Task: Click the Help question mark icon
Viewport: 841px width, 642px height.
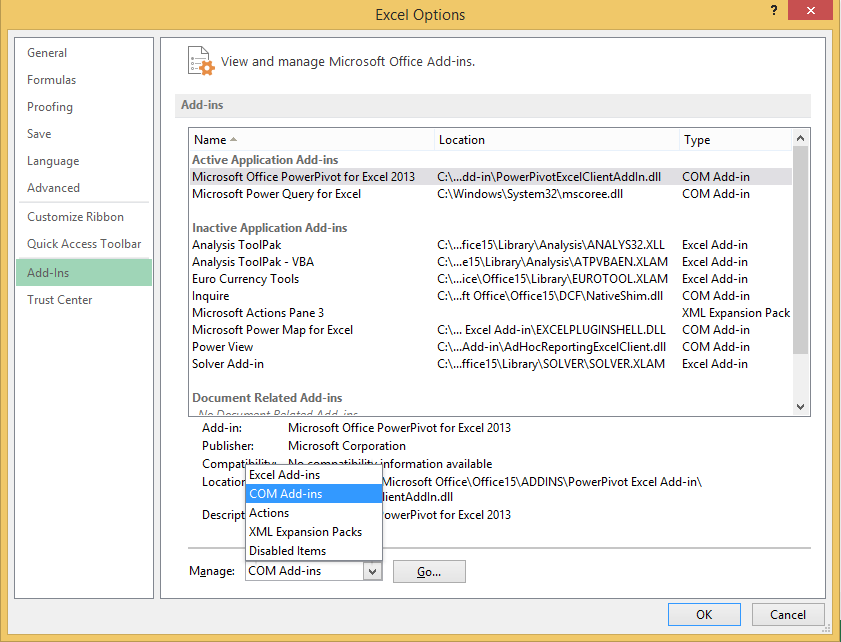Action: 774,11
